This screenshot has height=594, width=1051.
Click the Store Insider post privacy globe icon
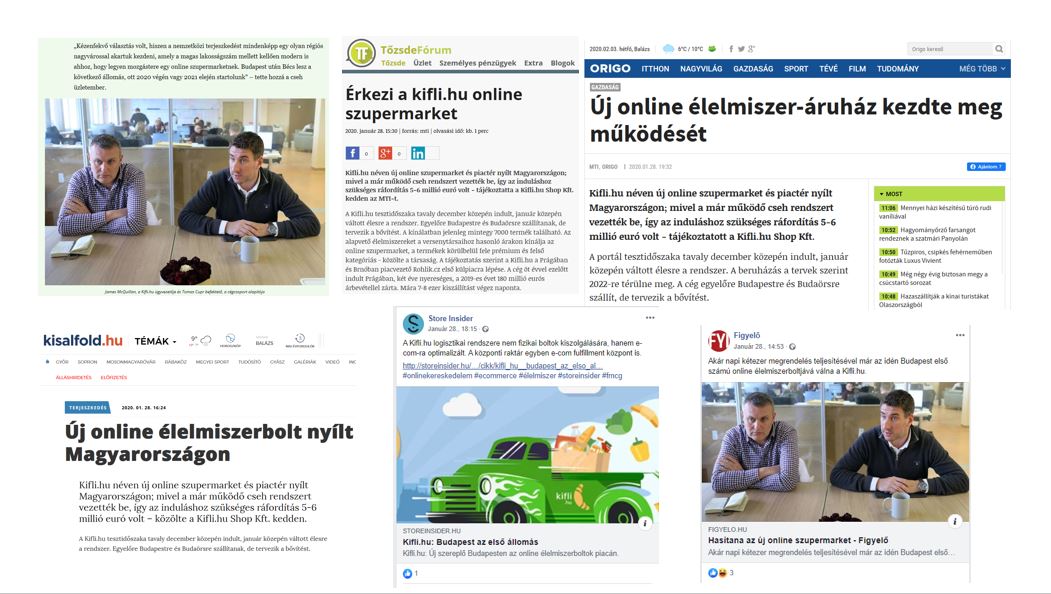[x=485, y=329]
